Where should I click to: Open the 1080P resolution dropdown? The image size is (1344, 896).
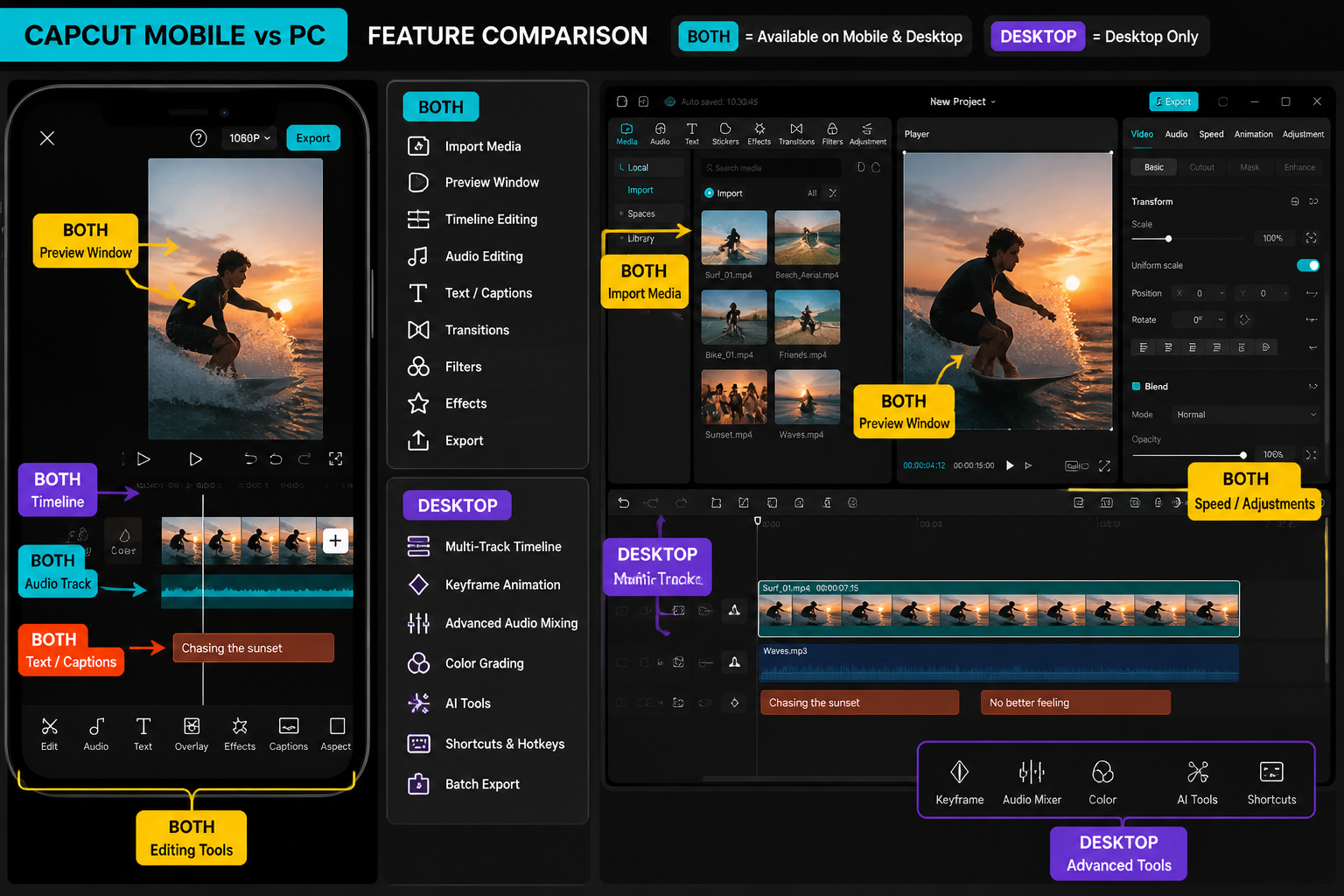tap(249, 138)
